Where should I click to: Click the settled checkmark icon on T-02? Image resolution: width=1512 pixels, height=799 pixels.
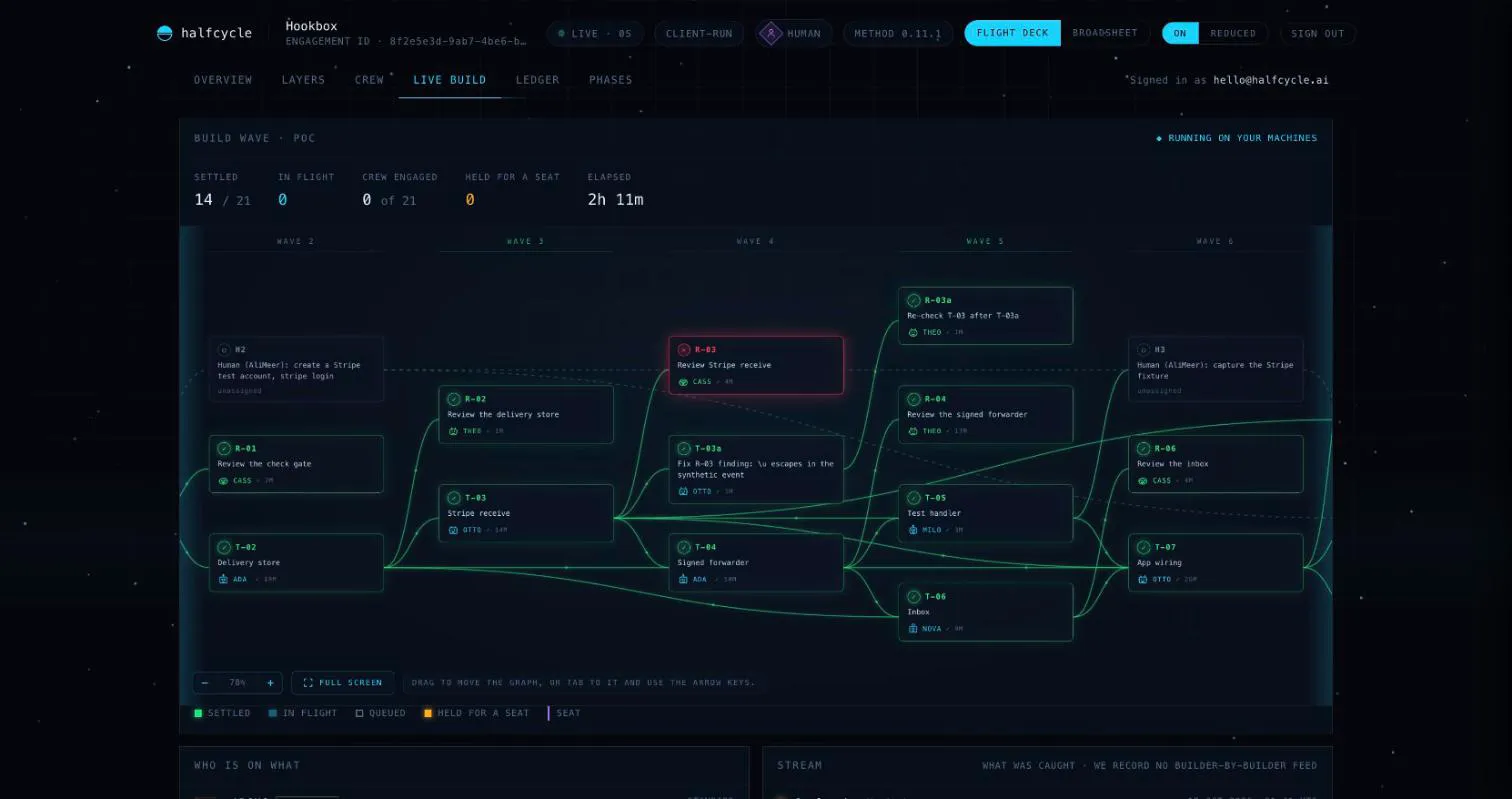[224, 547]
